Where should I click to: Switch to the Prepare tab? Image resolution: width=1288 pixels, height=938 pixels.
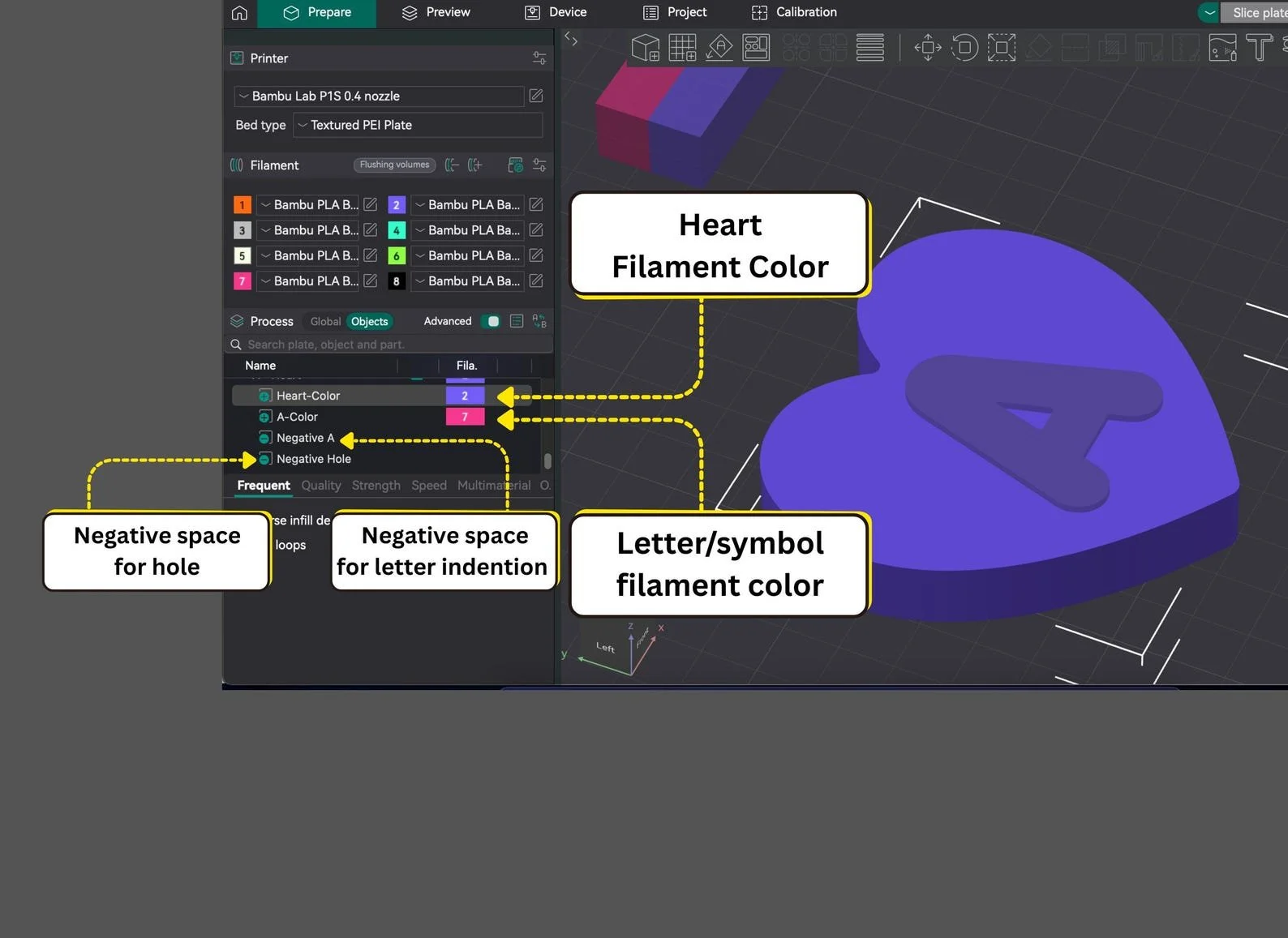point(317,13)
